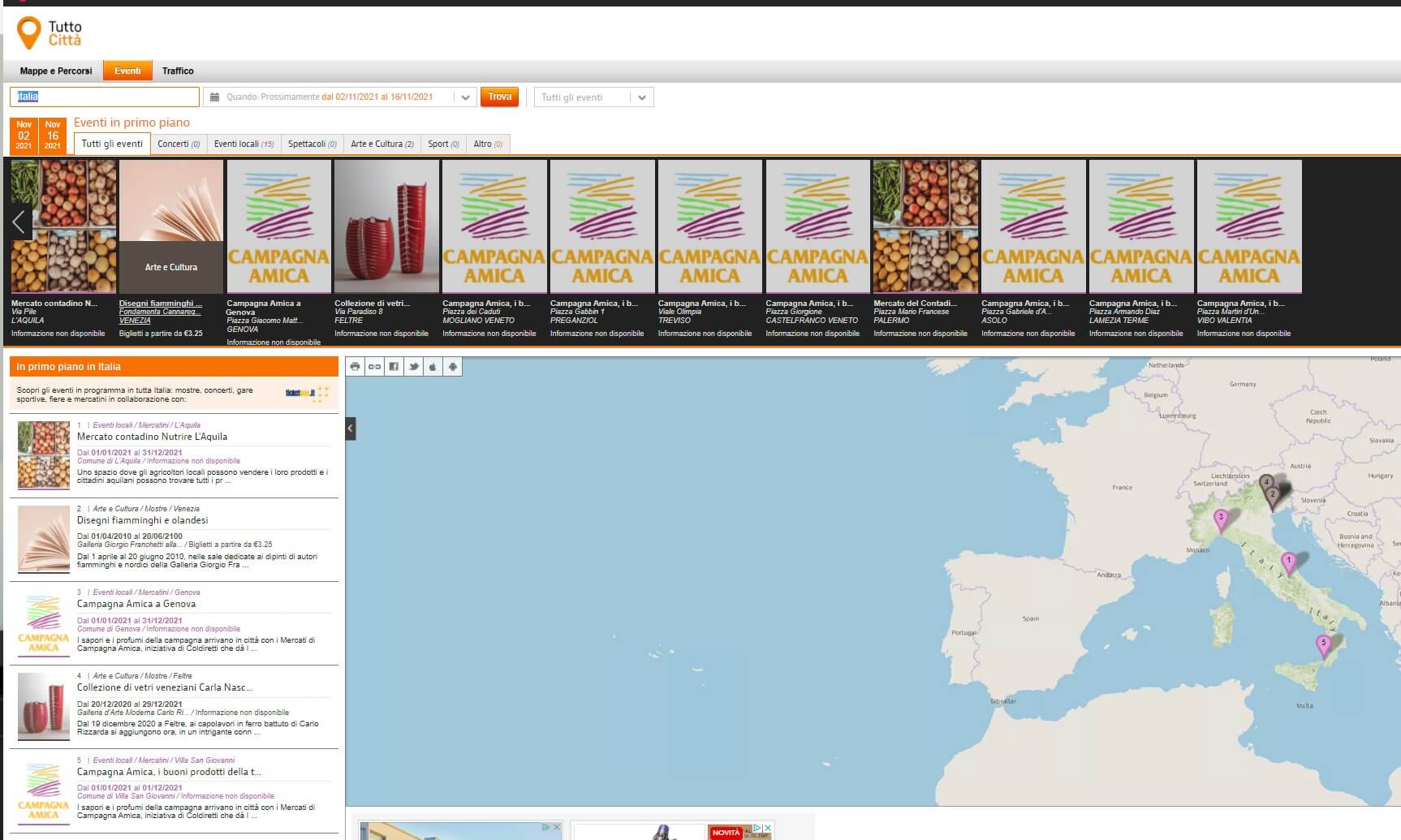Click map marker number 5
The image size is (1401, 840).
[1323, 644]
